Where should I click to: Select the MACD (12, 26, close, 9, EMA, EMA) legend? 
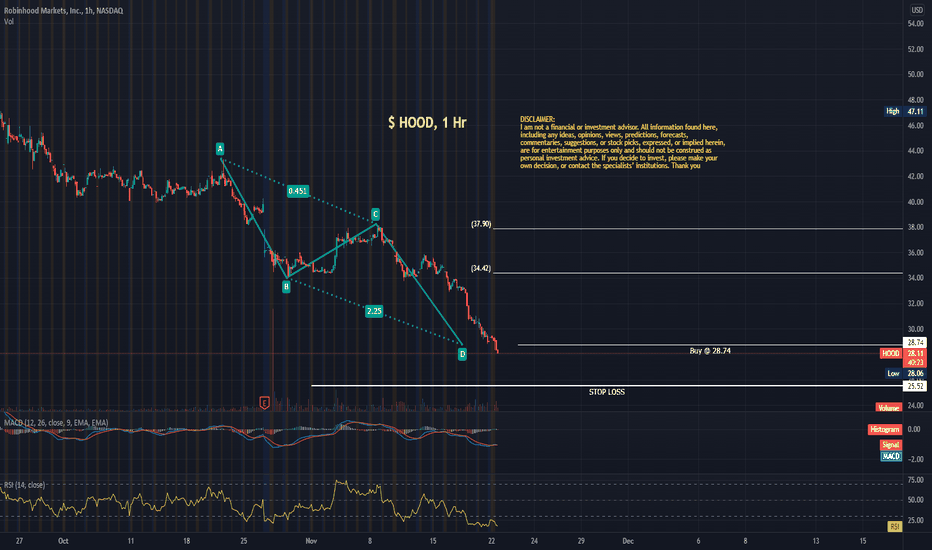tap(56, 423)
